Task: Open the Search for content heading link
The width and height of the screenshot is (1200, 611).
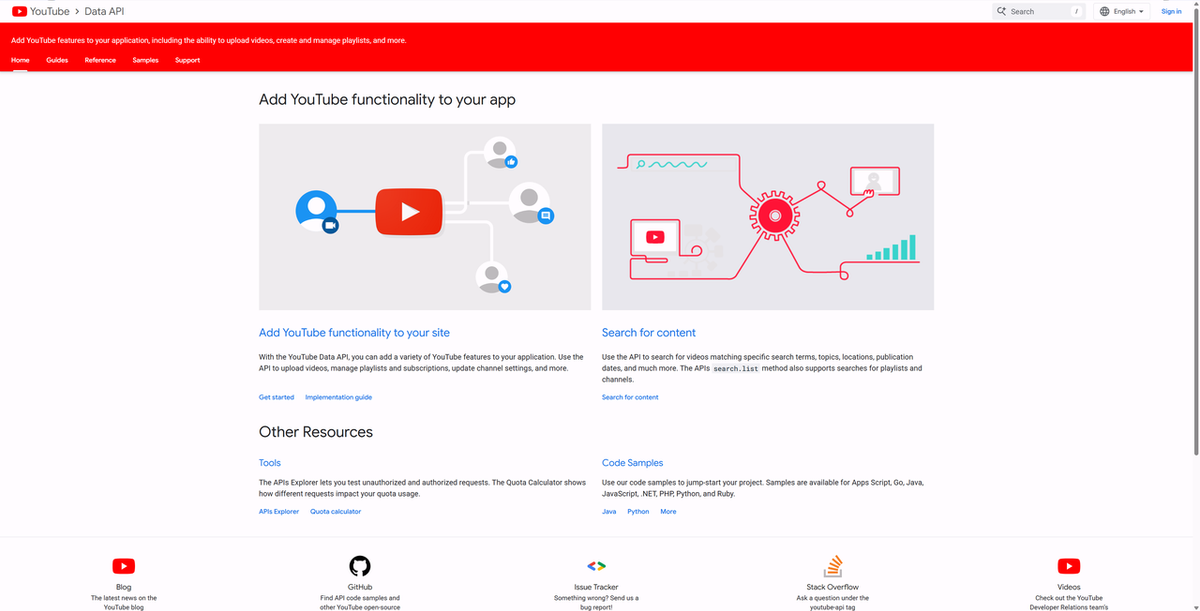Action: 649,333
